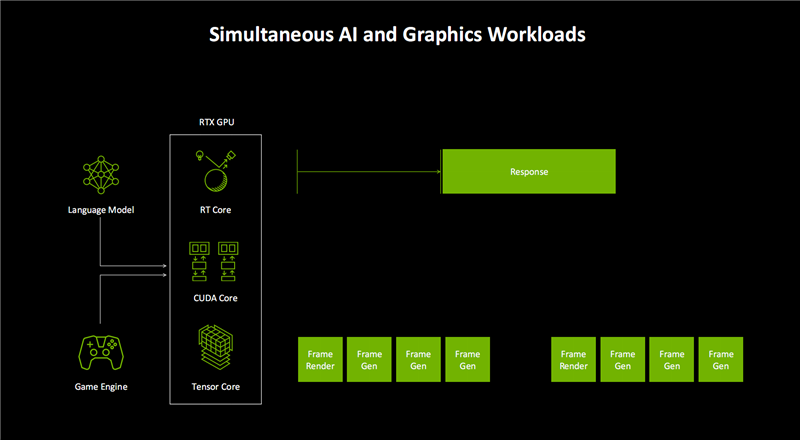Click the "CUDA Core" text label
800x440 pixels.
point(218,298)
